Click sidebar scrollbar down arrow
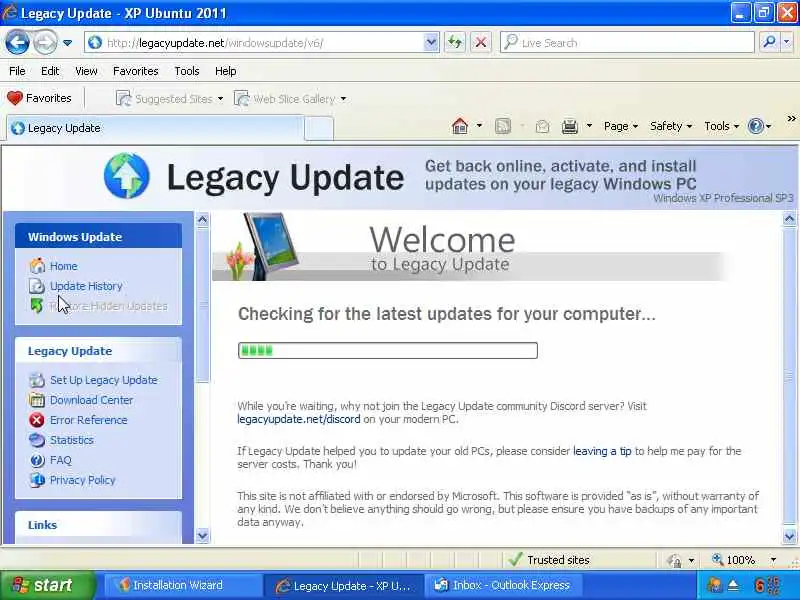800x600 pixels. click(x=203, y=536)
